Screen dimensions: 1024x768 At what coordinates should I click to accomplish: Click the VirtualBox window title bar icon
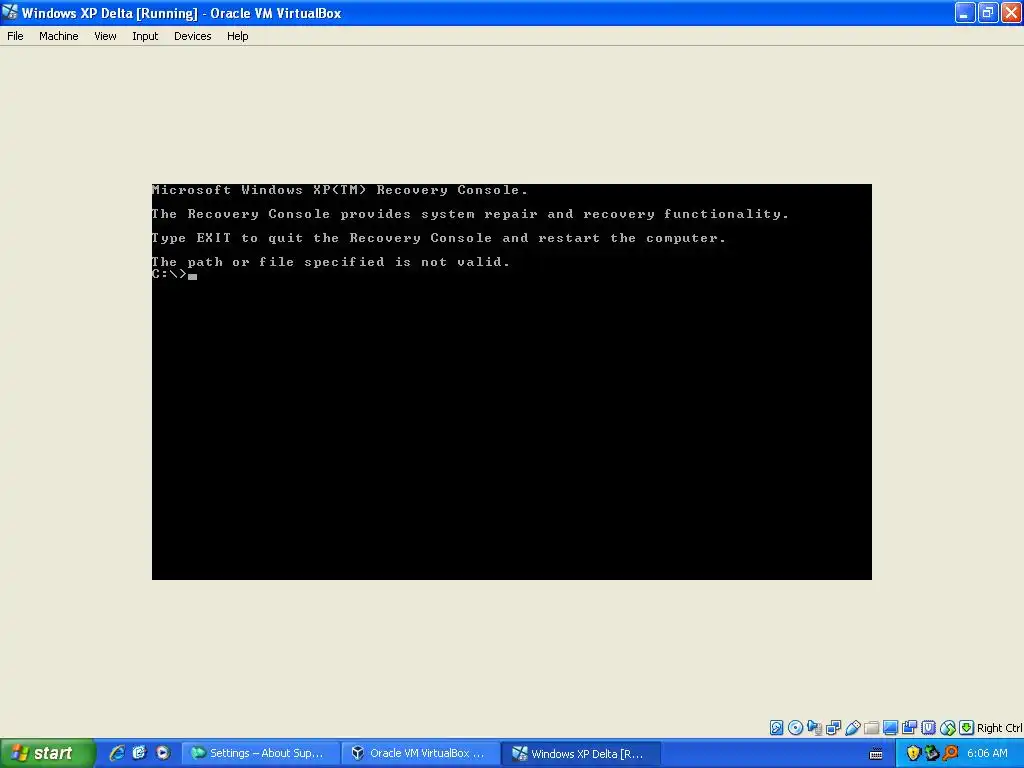tap(10, 12)
